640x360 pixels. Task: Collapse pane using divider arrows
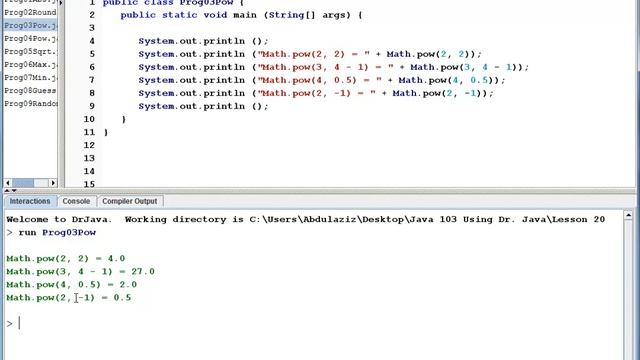11,191
